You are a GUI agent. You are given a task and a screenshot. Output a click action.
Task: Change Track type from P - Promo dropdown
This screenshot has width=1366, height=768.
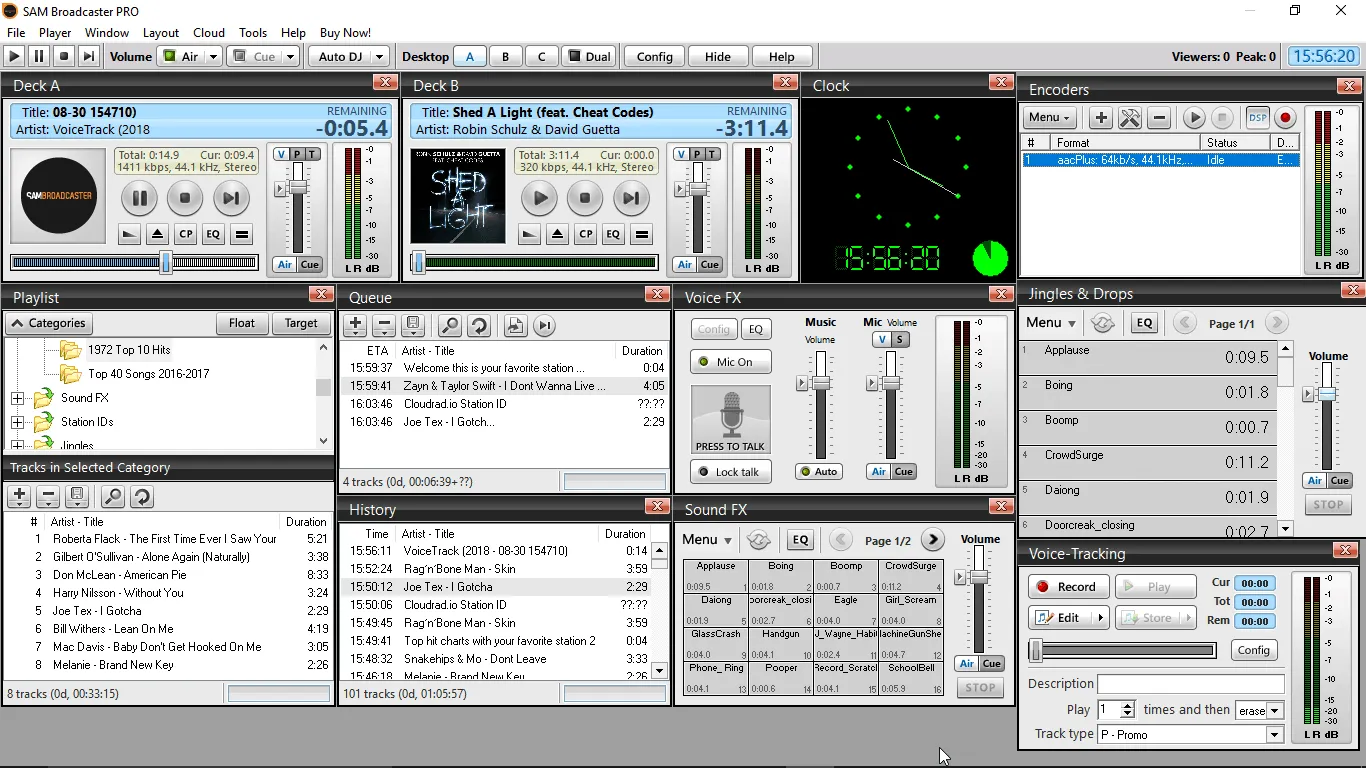(1272, 733)
